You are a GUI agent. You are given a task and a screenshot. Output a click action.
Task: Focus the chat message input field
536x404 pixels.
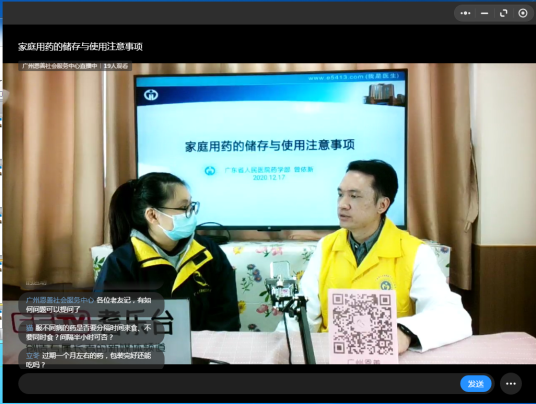239,383
